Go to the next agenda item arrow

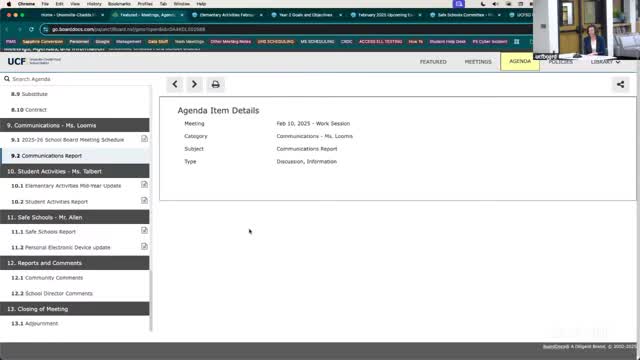coord(194,84)
